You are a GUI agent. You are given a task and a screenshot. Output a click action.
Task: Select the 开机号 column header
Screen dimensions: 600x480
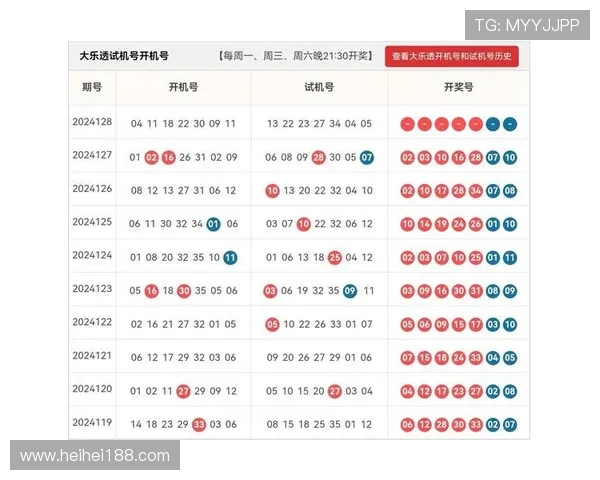coord(183,87)
